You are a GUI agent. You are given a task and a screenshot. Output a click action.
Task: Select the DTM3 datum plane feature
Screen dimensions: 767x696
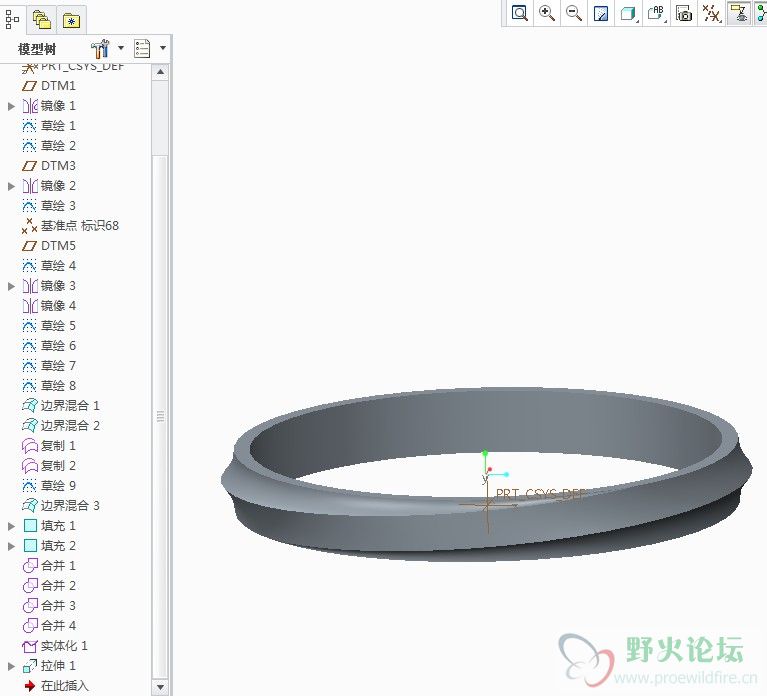pos(49,166)
